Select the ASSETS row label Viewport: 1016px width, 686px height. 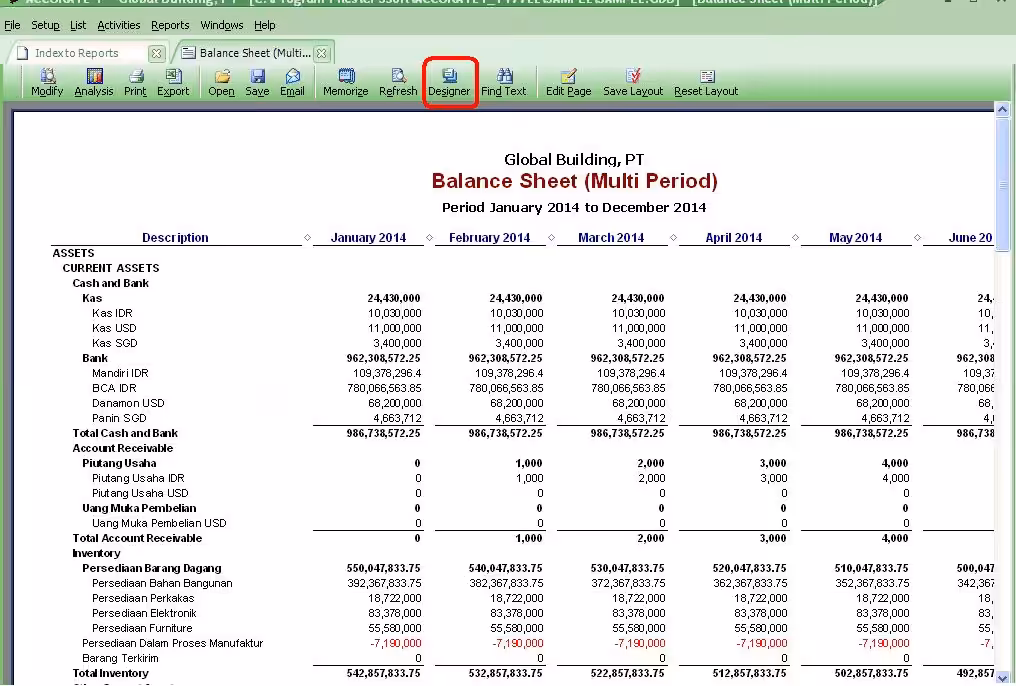[x=73, y=253]
